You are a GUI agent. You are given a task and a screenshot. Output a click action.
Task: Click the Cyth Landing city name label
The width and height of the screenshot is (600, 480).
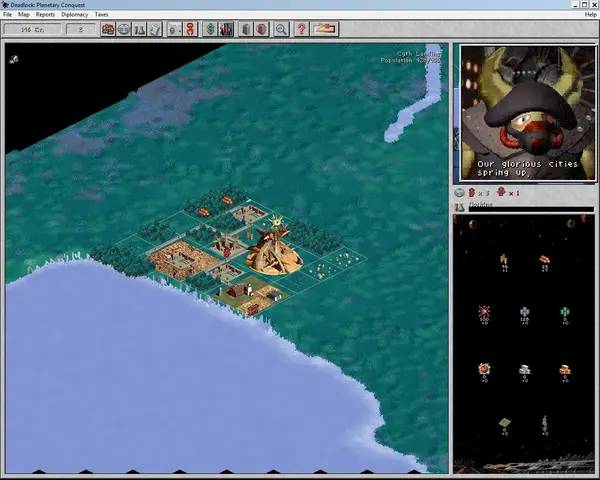[x=419, y=54]
